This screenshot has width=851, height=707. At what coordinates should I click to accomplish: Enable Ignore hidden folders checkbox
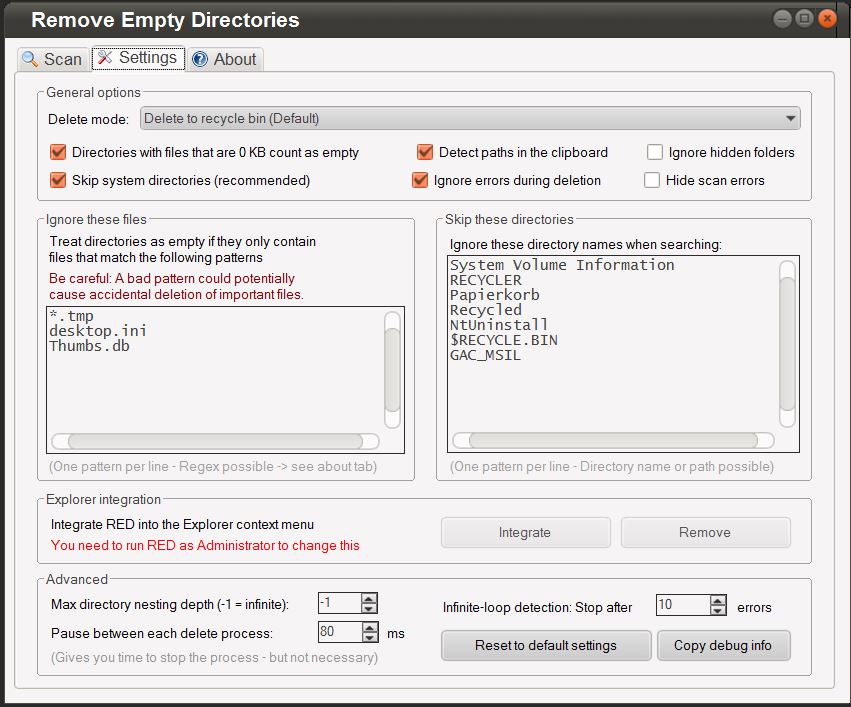point(655,153)
